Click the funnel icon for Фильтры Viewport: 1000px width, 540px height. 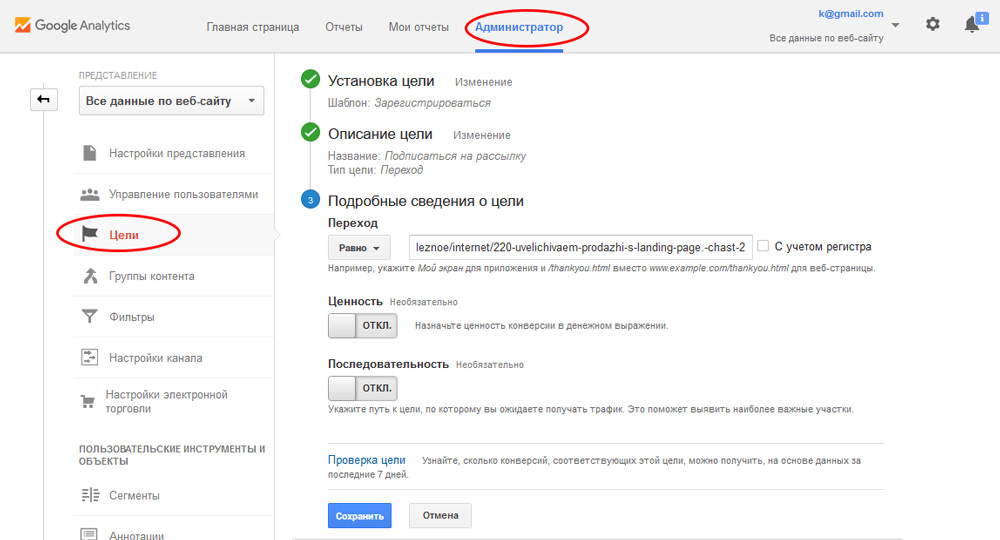90,317
